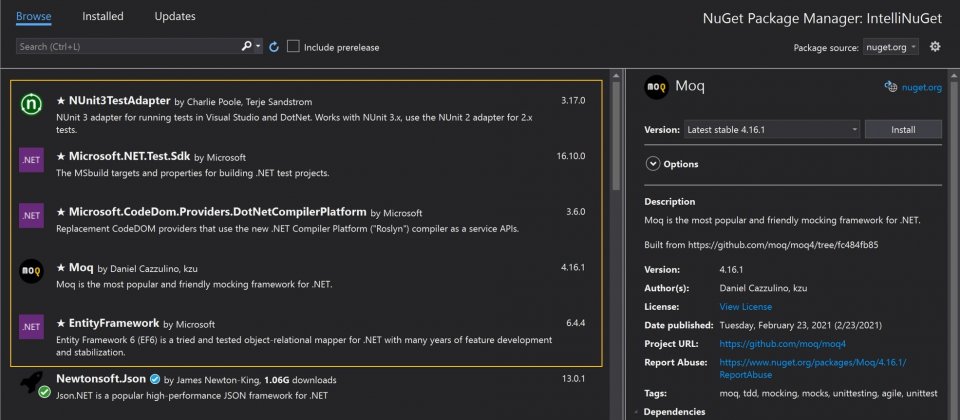Open search options dropdown arrow
The height and width of the screenshot is (420, 960).
(x=258, y=47)
